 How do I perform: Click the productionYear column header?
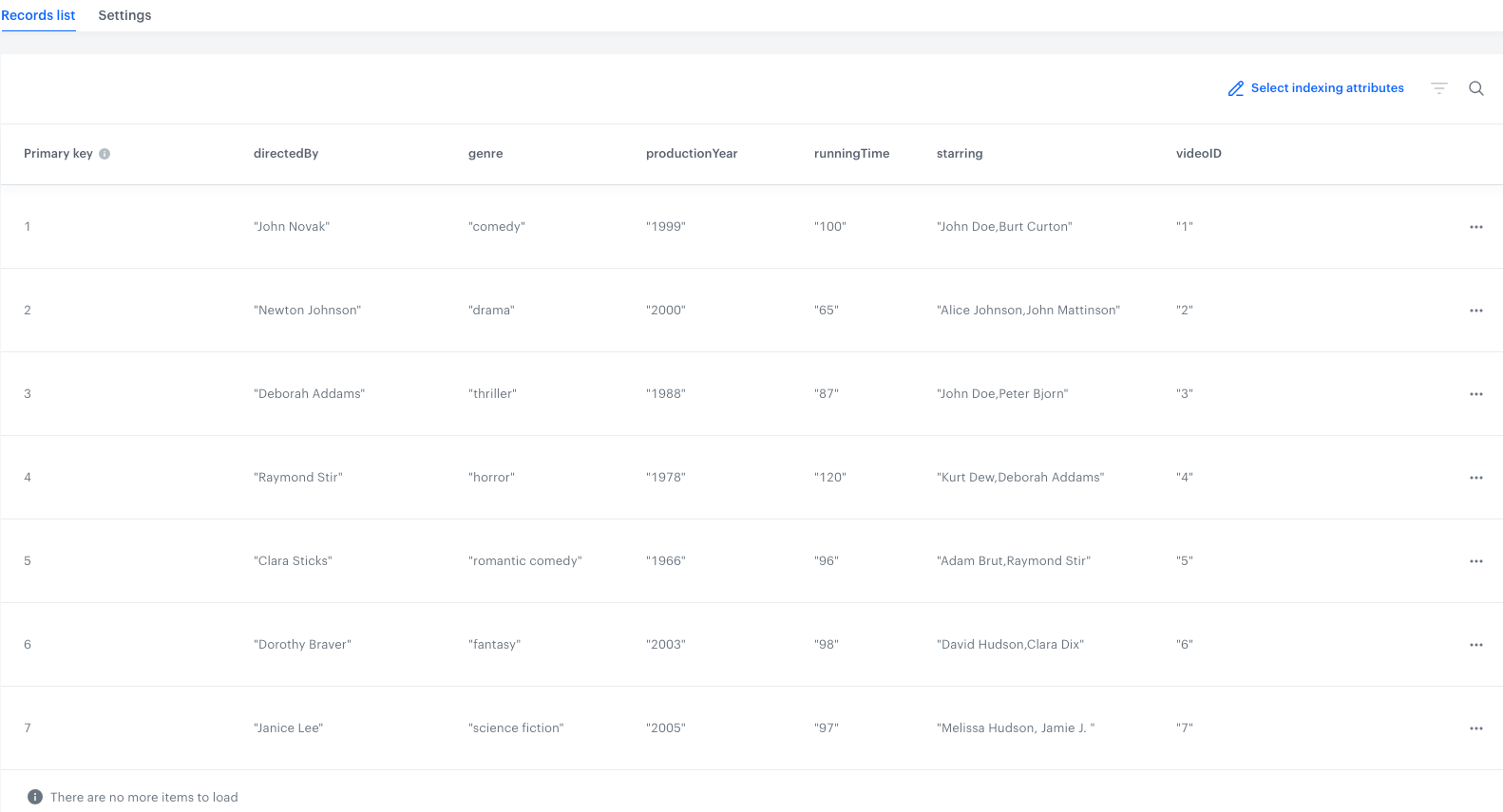tap(691, 154)
